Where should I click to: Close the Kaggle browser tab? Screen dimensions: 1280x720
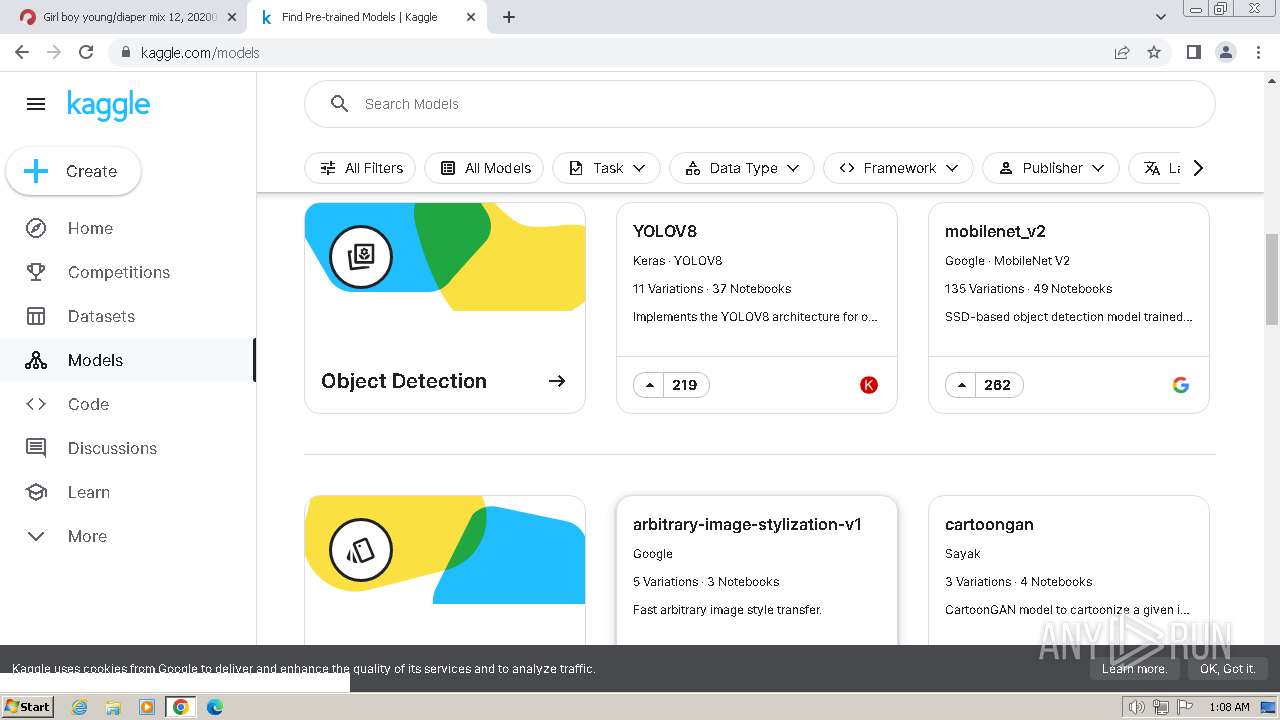470,17
